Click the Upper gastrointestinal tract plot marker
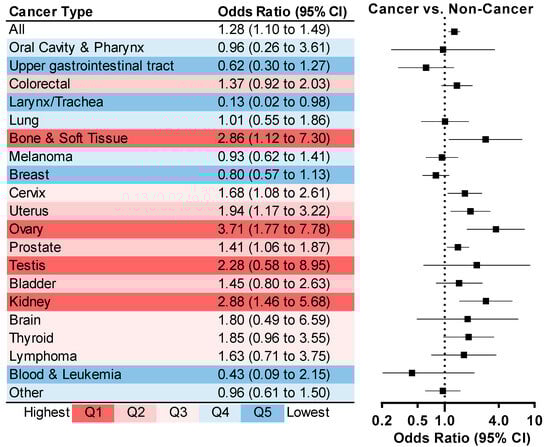 426,68
